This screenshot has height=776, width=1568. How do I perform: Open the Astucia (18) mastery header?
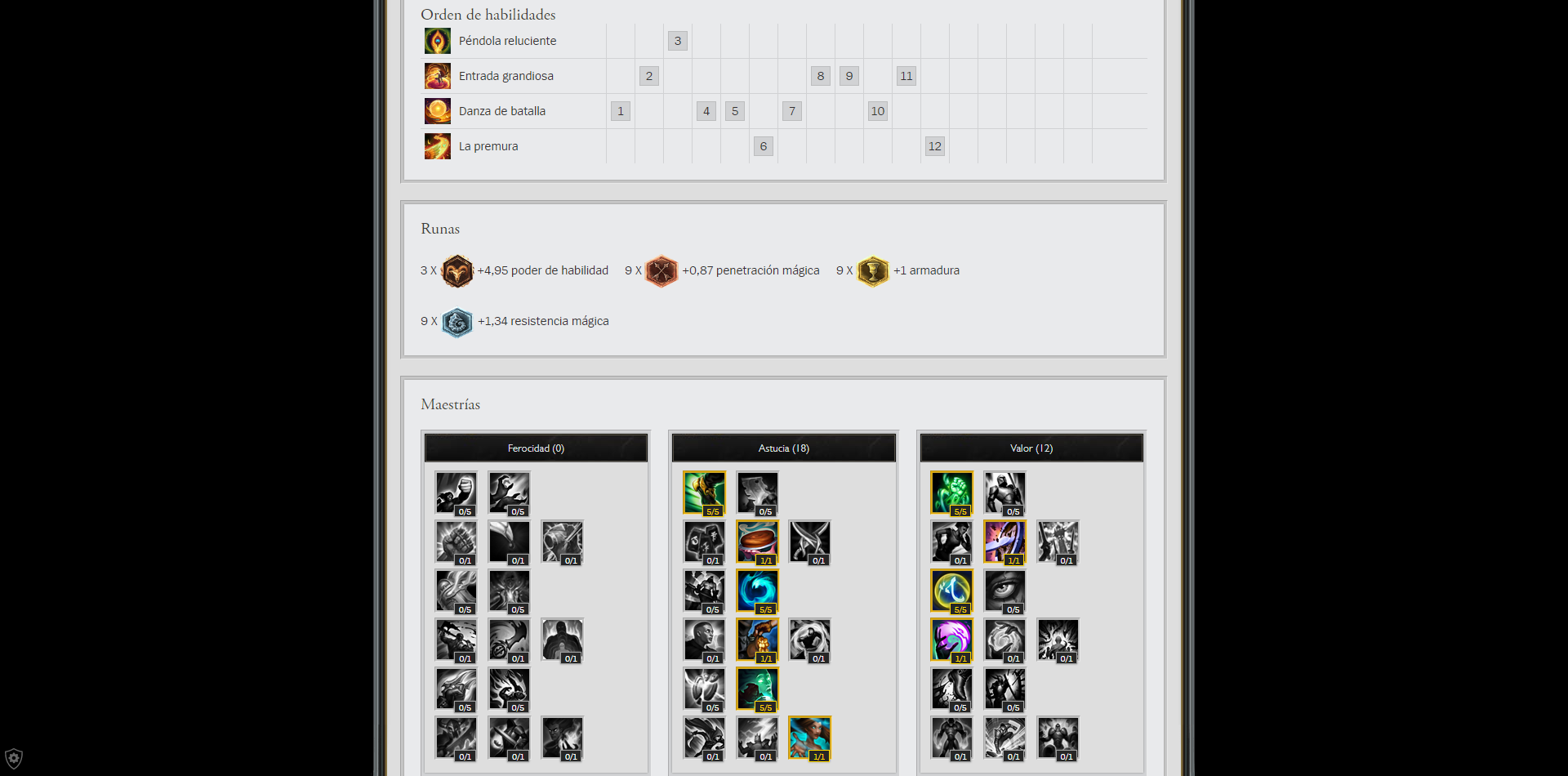click(x=784, y=448)
